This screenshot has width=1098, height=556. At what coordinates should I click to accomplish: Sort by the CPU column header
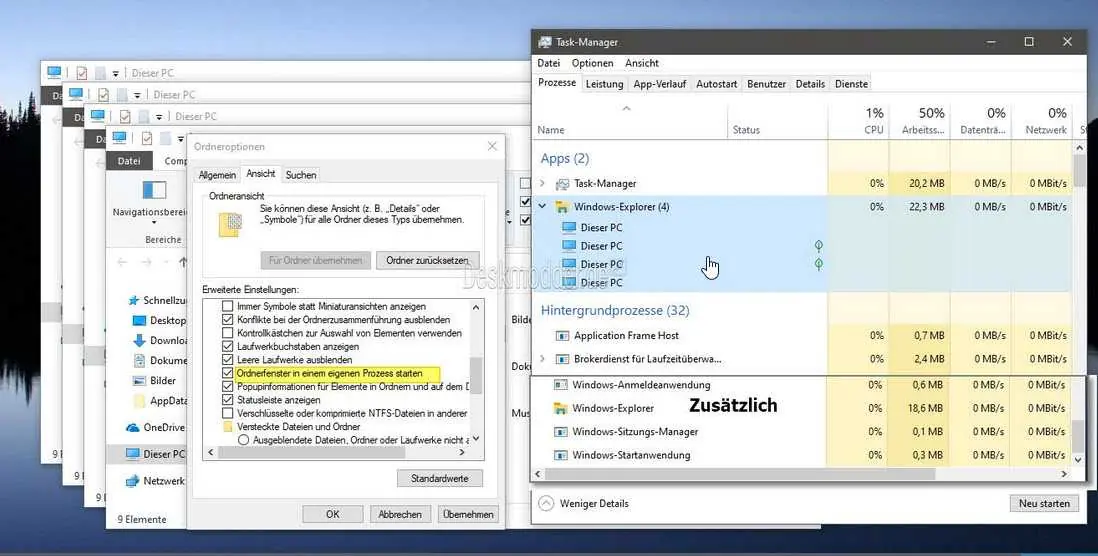coord(859,120)
